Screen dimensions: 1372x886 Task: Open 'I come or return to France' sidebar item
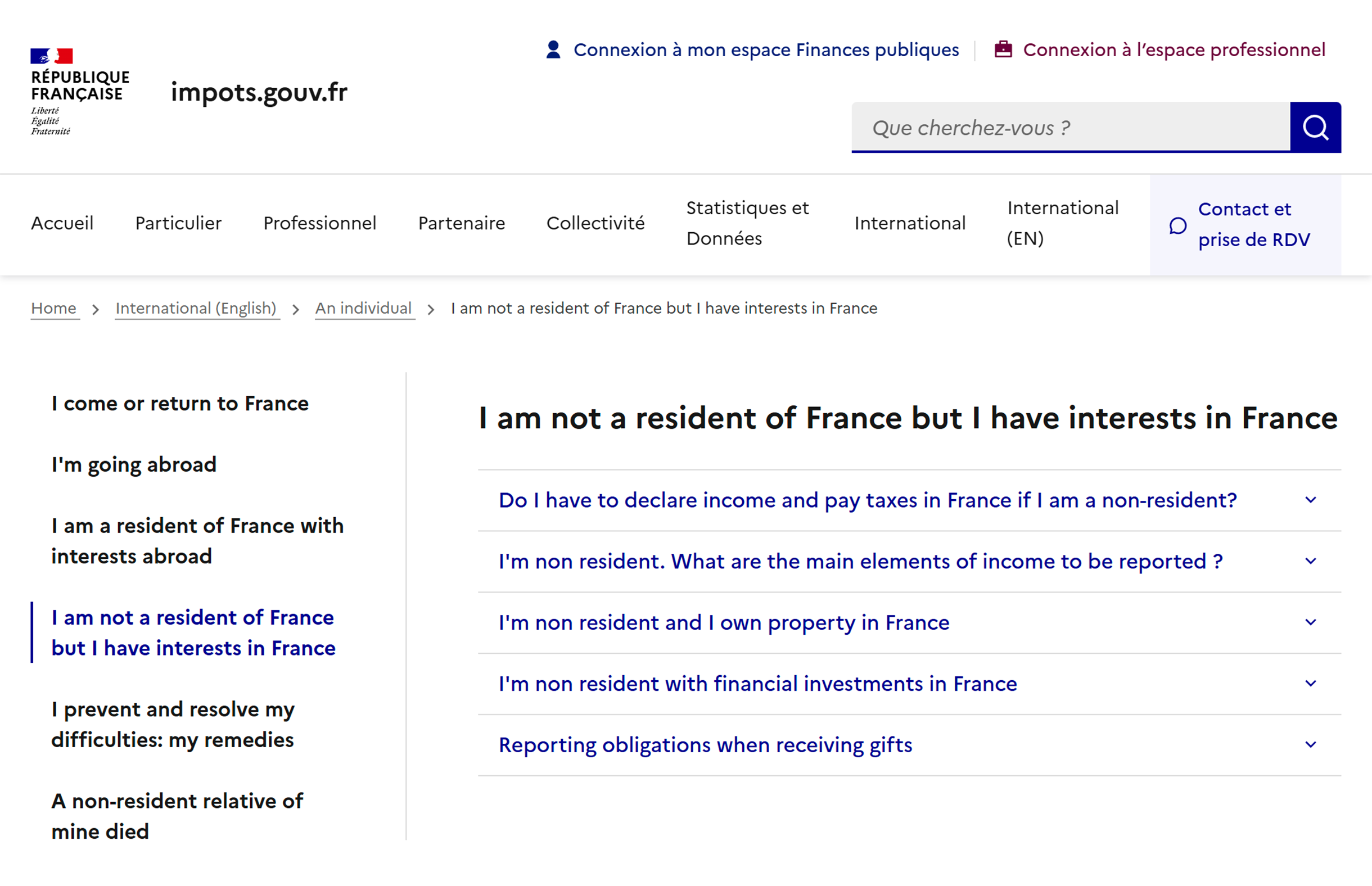(x=180, y=403)
